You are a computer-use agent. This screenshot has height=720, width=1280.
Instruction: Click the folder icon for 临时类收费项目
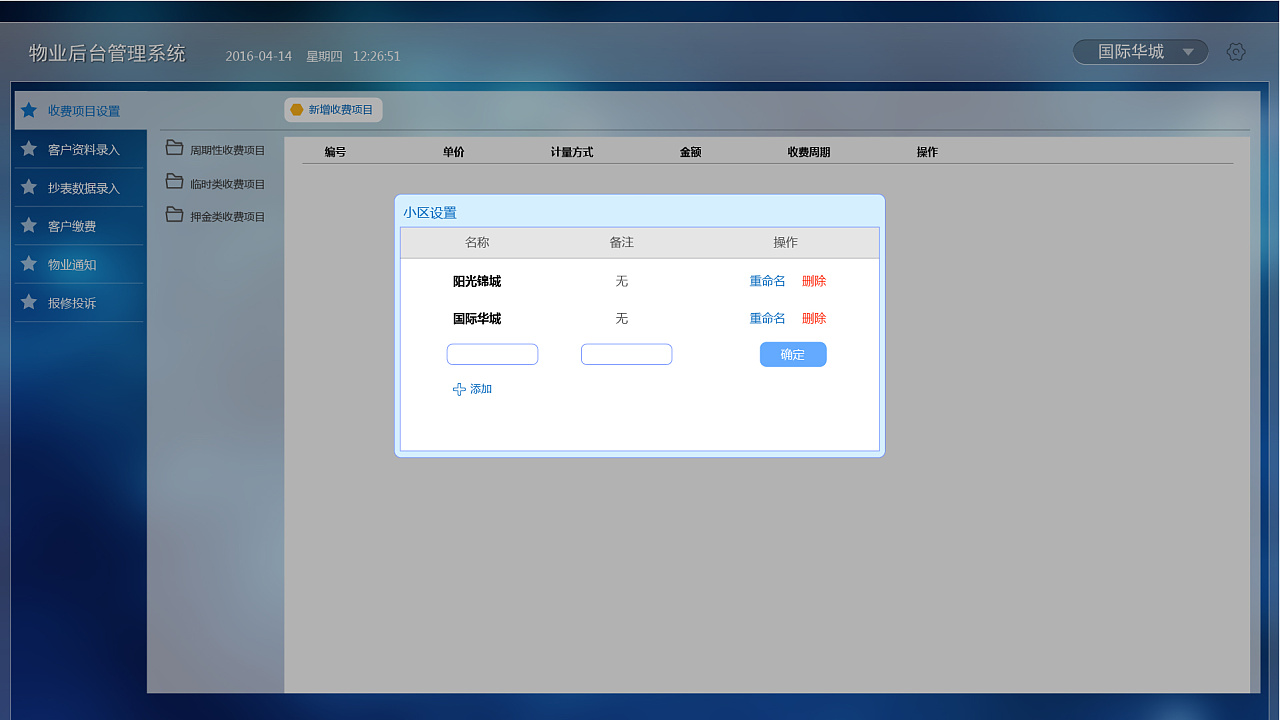click(x=174, y=182)
